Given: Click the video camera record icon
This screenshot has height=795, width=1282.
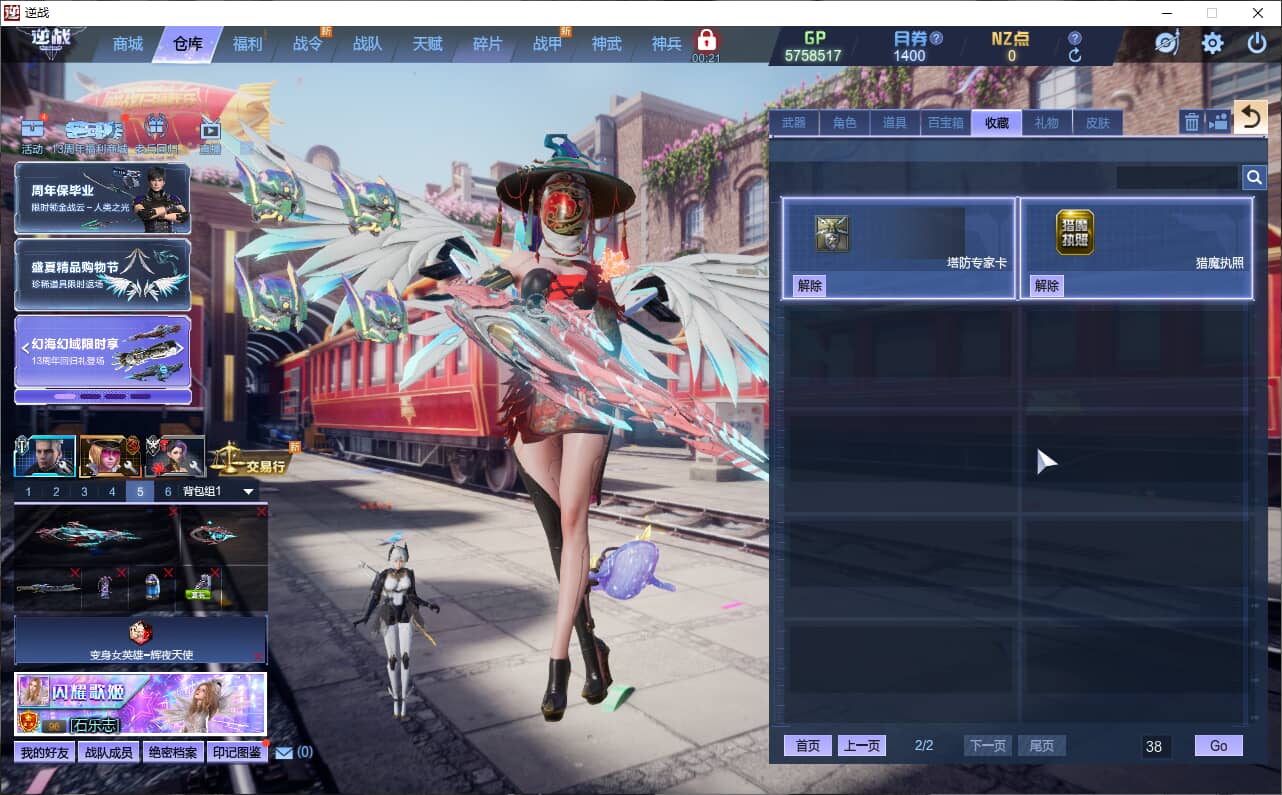Looking at the screenshot, I should pos(1218,122).
